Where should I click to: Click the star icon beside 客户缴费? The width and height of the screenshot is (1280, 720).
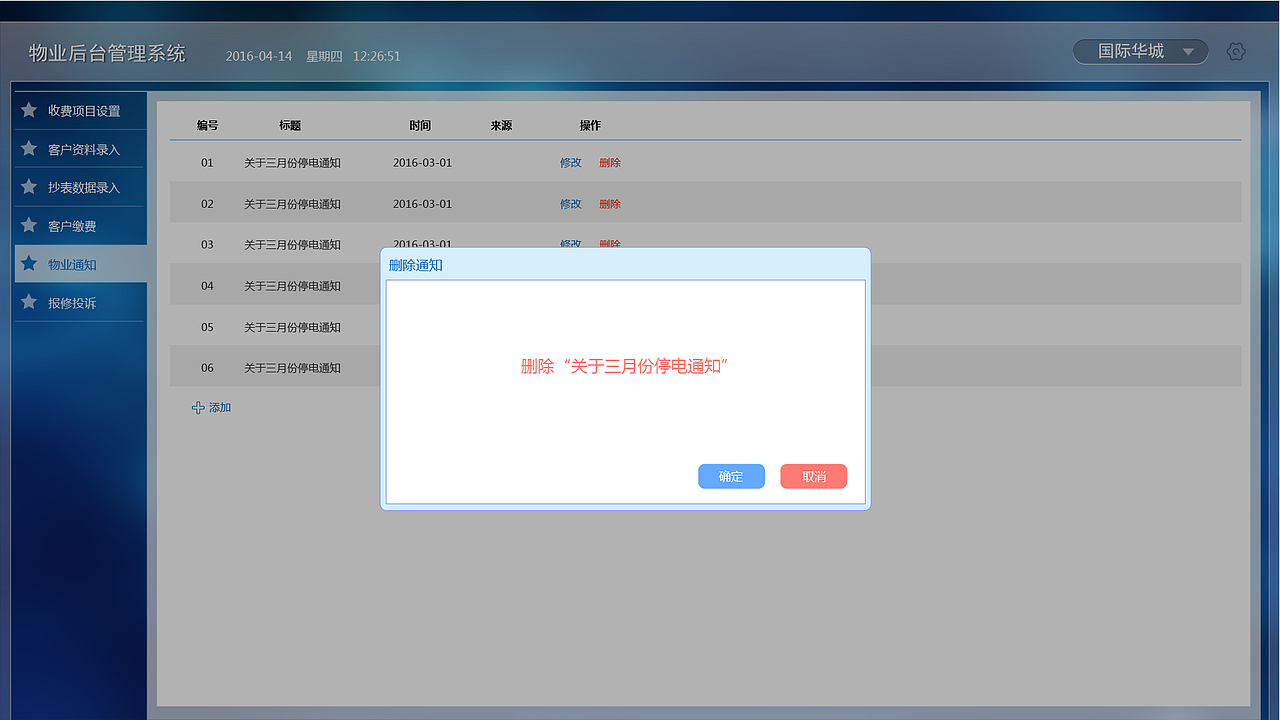click(28, 225)
